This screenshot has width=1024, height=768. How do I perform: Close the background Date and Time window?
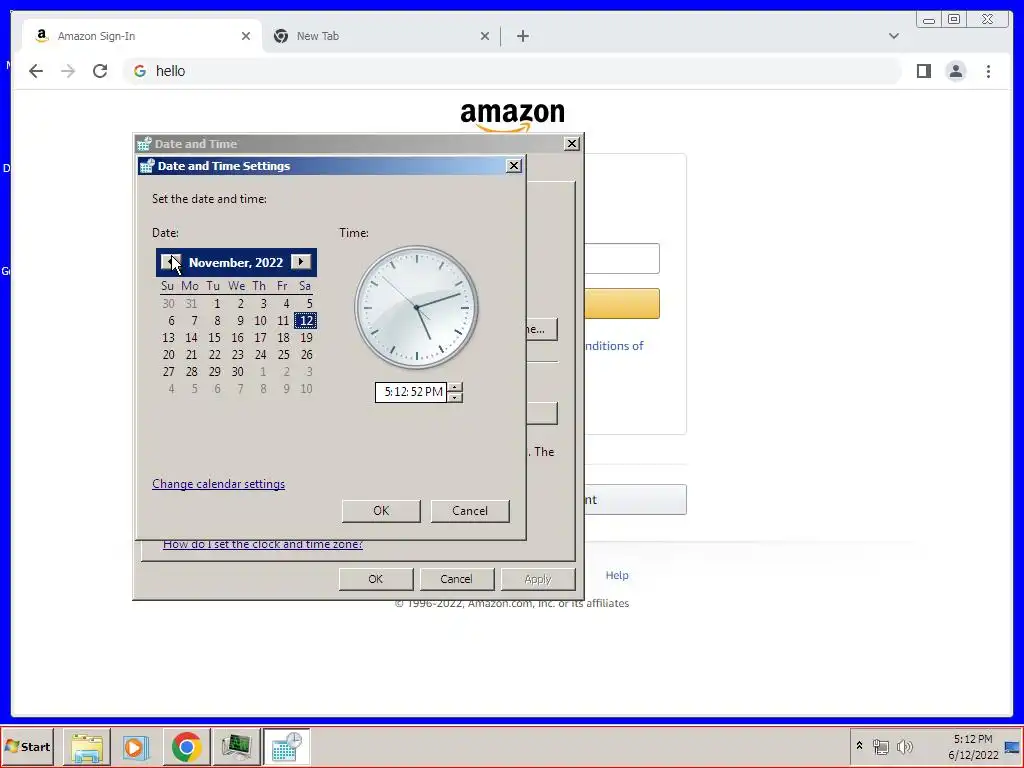tap(571, 144)
